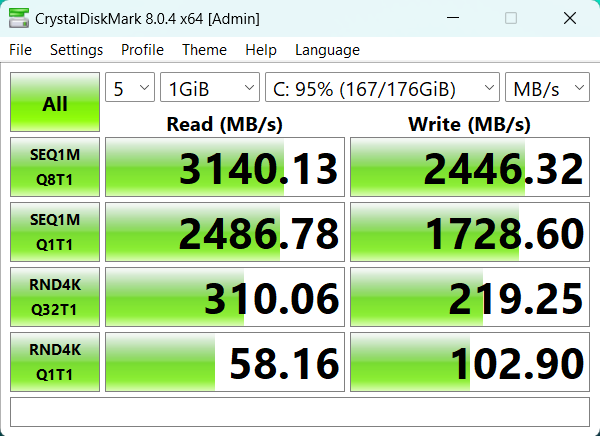Expand the test count dropdown showing 5

click(130, 87)
